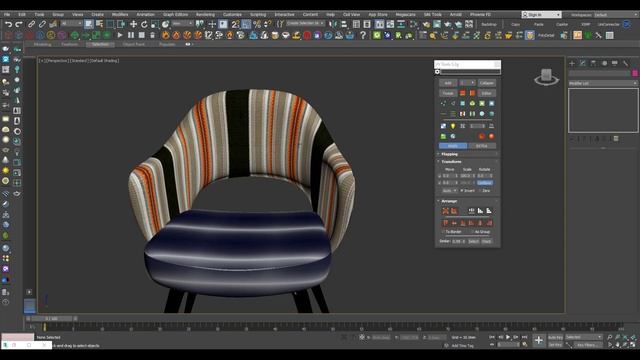Click the first red arrange icon under Arrange
Viewport: 640px width, 360px height.
445,211
